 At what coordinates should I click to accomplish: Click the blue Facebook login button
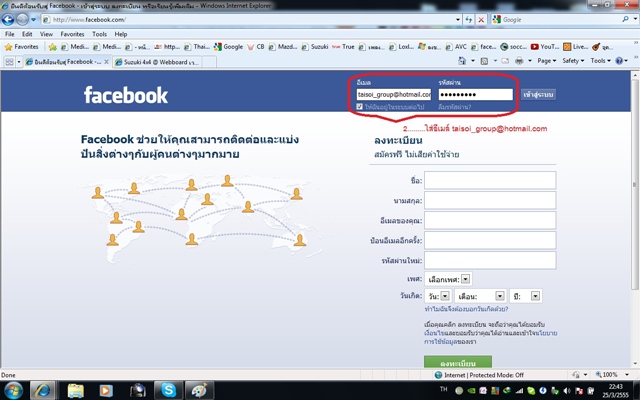point(538,94)
